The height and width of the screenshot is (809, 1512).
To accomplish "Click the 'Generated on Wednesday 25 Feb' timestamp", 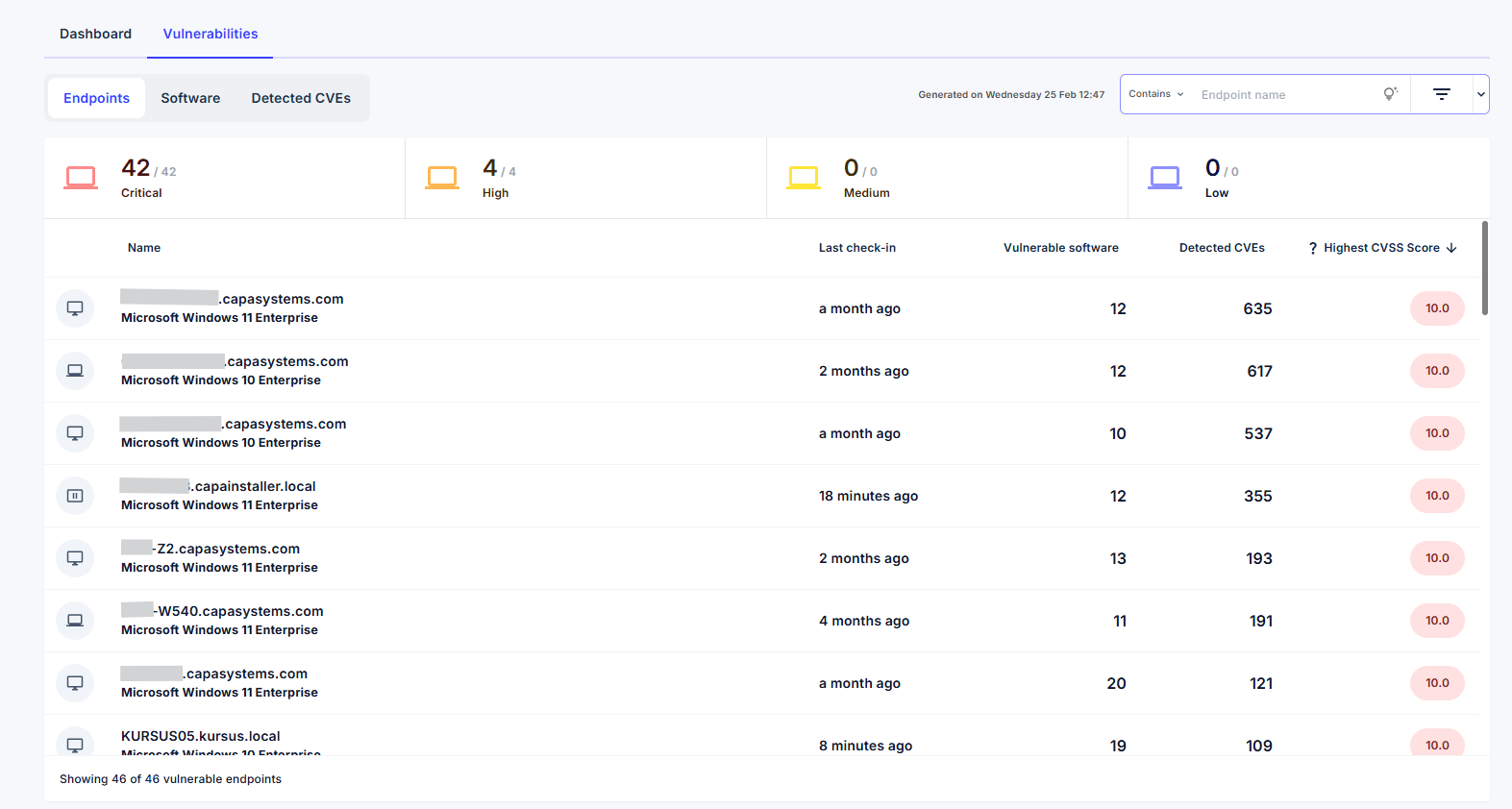I will tap(1011, 94).
